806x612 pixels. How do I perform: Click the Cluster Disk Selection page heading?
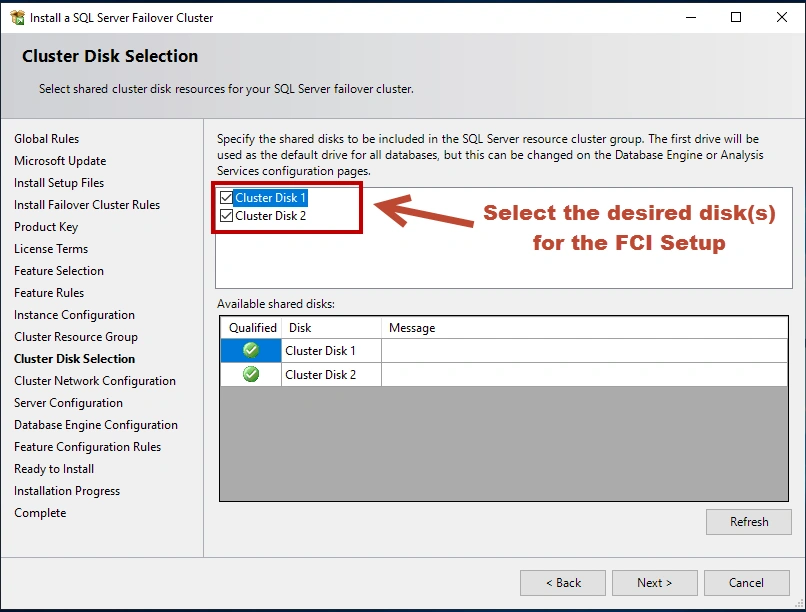coord(110,56)
